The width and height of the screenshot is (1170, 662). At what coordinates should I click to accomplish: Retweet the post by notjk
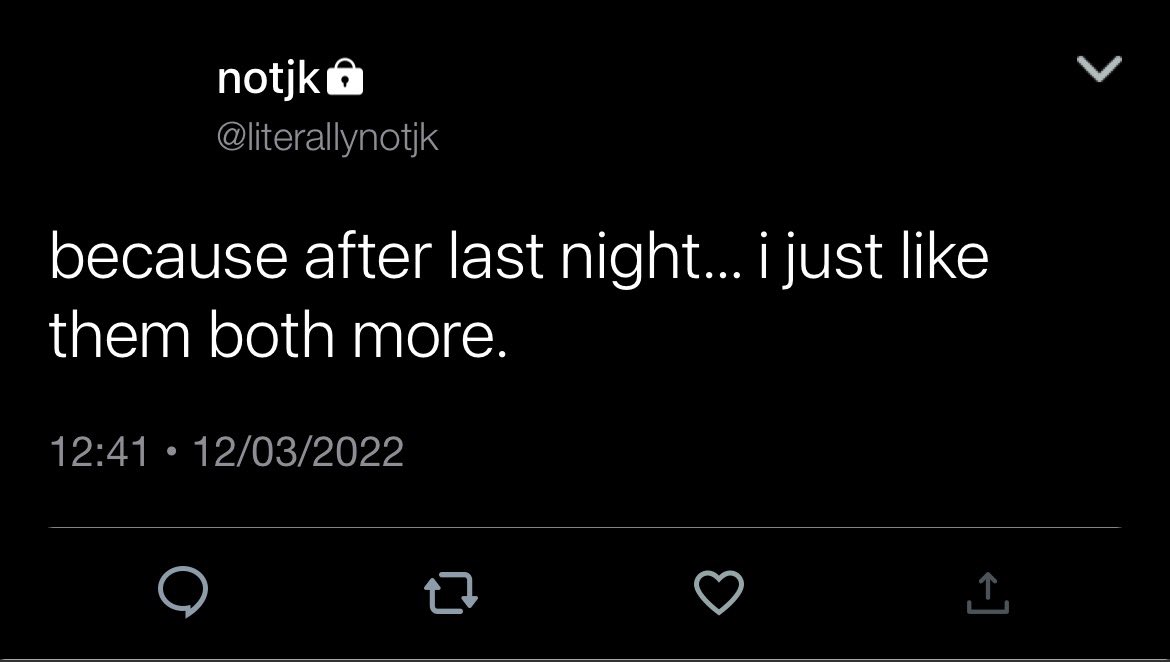pyautogui.click(x=451, y=593)
